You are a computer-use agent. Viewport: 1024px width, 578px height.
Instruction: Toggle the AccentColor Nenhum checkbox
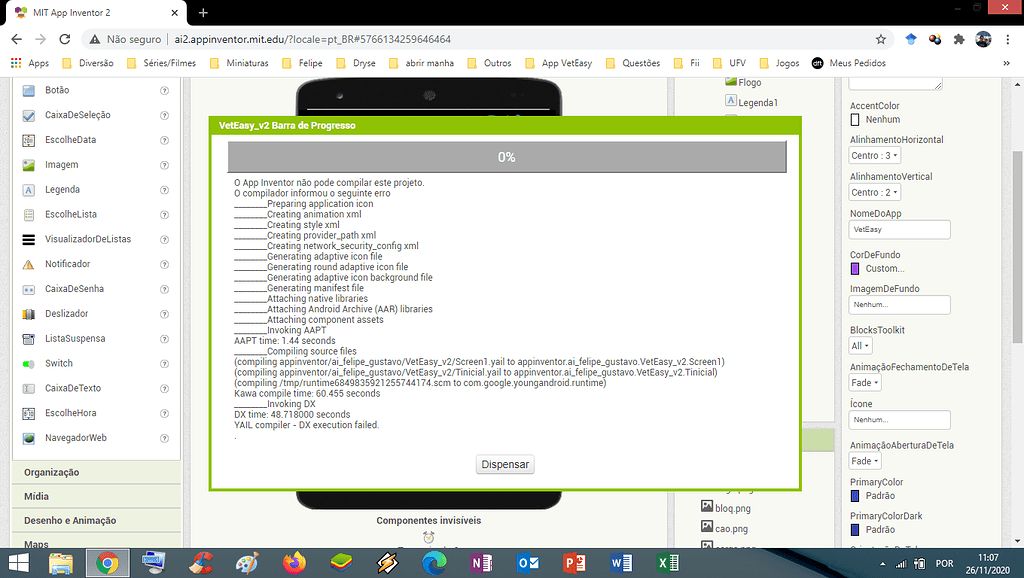click(855, 120)
